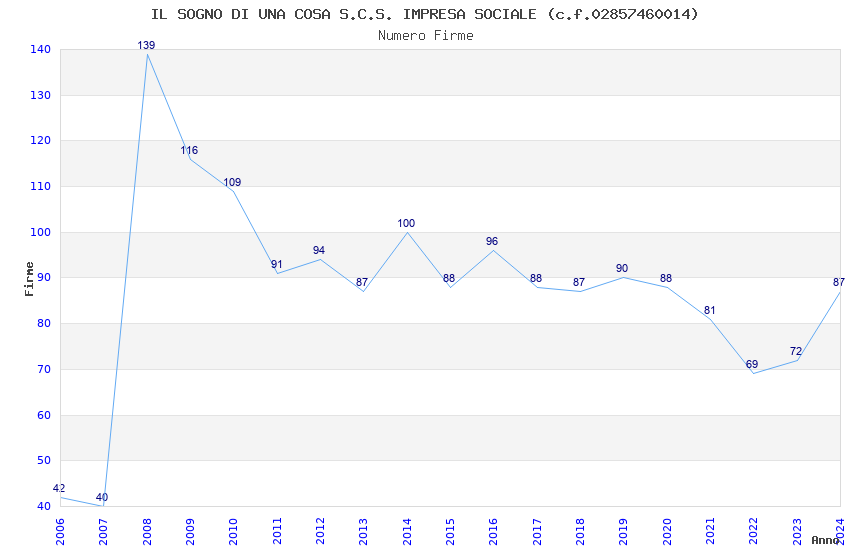Click y-axis tick label 140
This screenshot has width=850, height=550.
tap(41, 49)
